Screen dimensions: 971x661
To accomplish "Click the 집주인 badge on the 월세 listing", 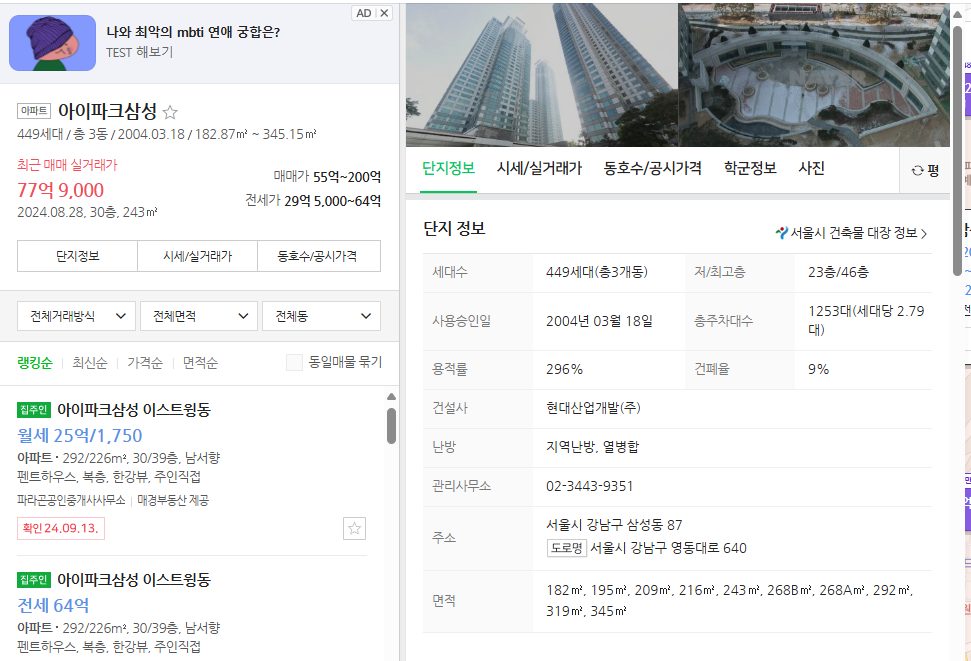I will [34, 409].
